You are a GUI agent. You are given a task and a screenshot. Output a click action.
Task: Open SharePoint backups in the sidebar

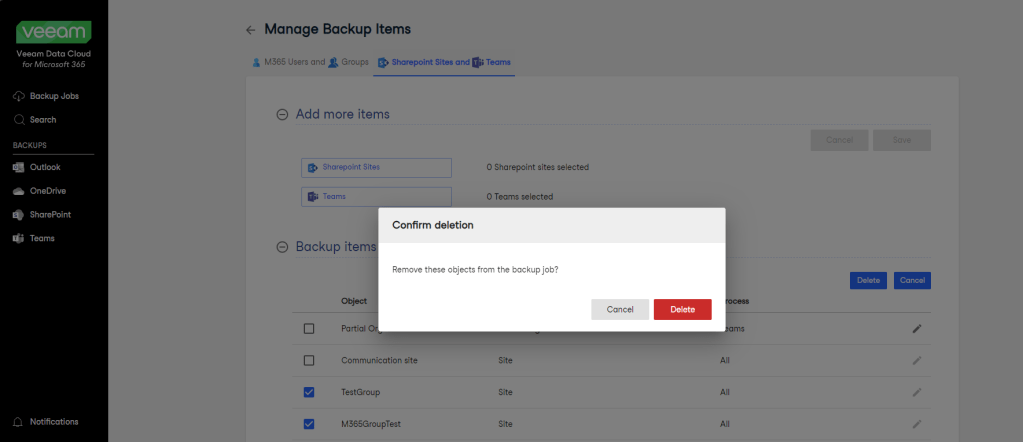(49, 215)
